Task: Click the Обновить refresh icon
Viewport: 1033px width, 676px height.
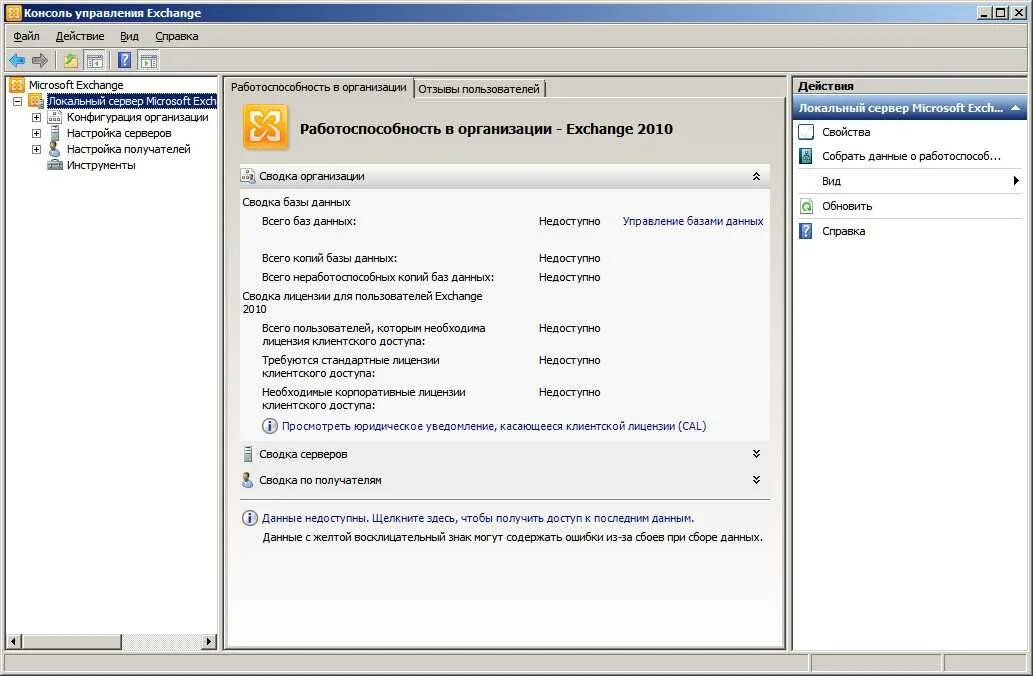Action: (806, 206)
